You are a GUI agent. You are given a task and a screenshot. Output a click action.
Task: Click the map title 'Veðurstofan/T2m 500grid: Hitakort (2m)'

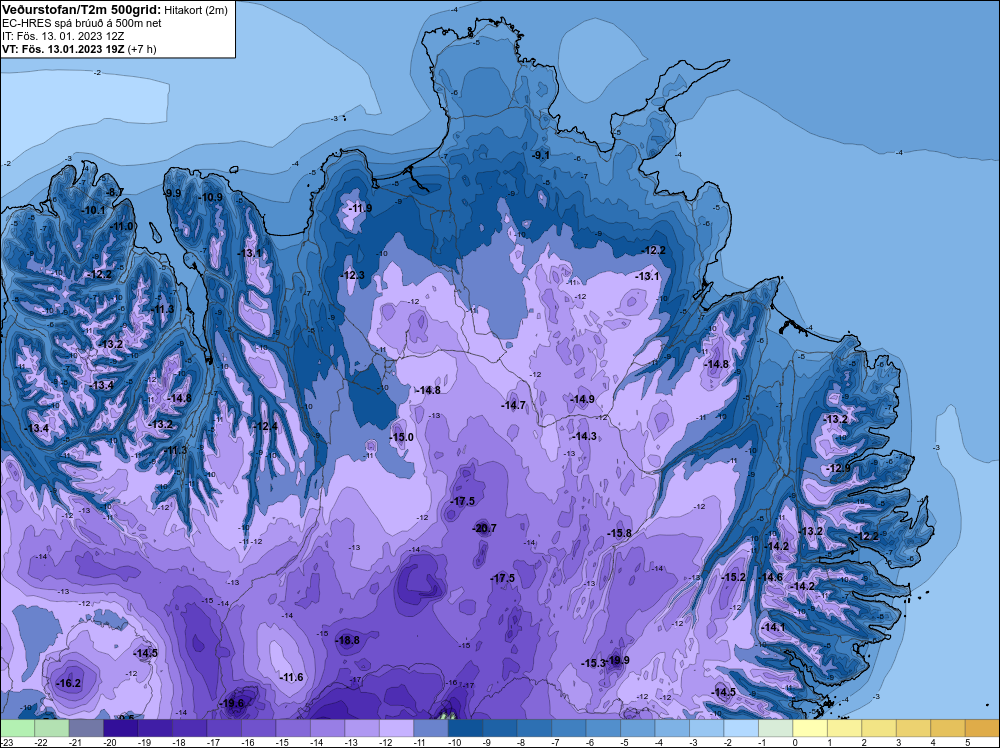[x=114, y=10]
